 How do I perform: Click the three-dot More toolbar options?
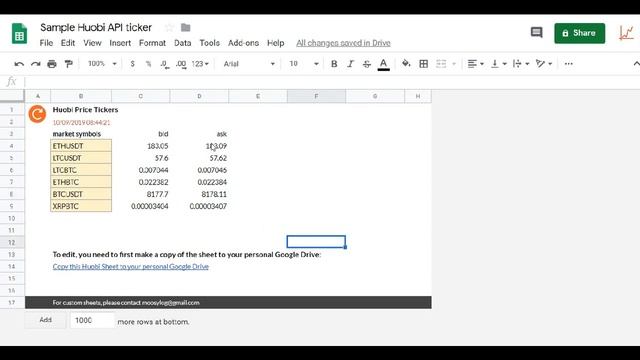tap(568, 64)
